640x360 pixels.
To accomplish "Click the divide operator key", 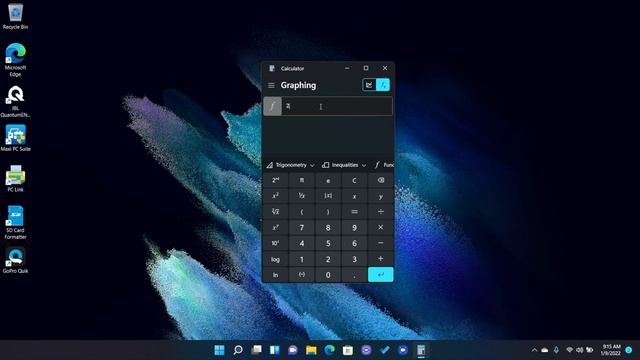I will pos(380,211).
